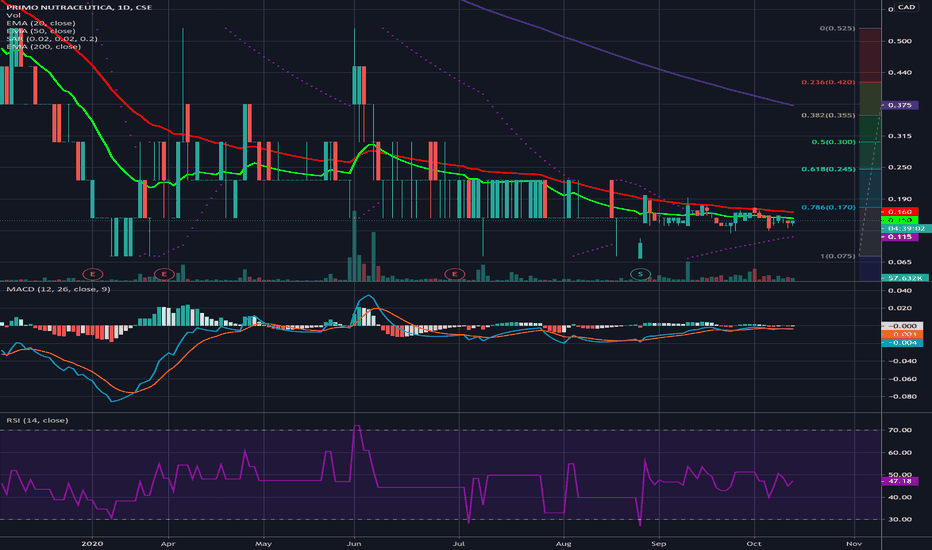932x550 pixels.
Task: Select the Fibonacci 1(0.075) level label
Action: [837, 256]
